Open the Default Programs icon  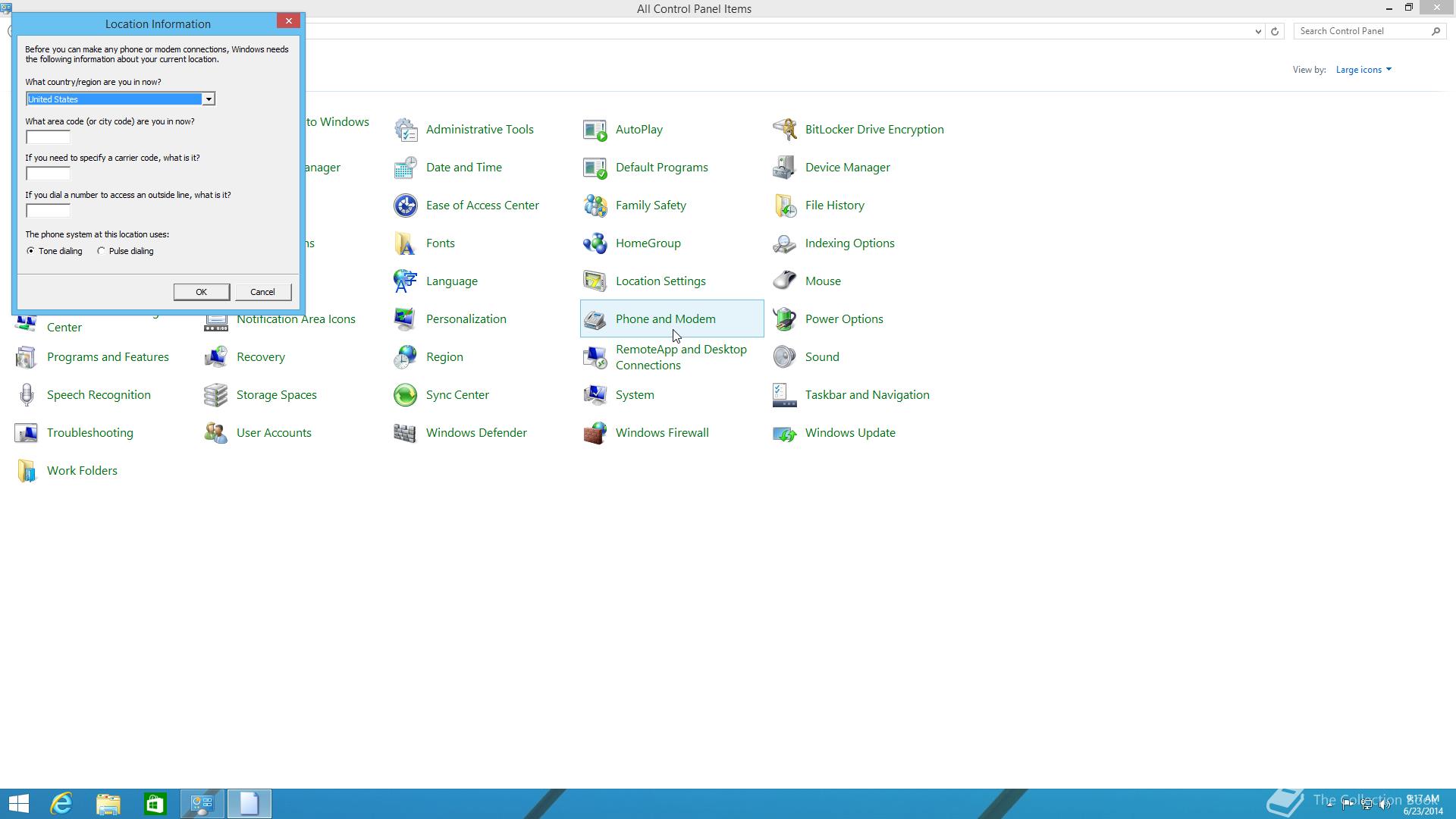pos(595,168)
